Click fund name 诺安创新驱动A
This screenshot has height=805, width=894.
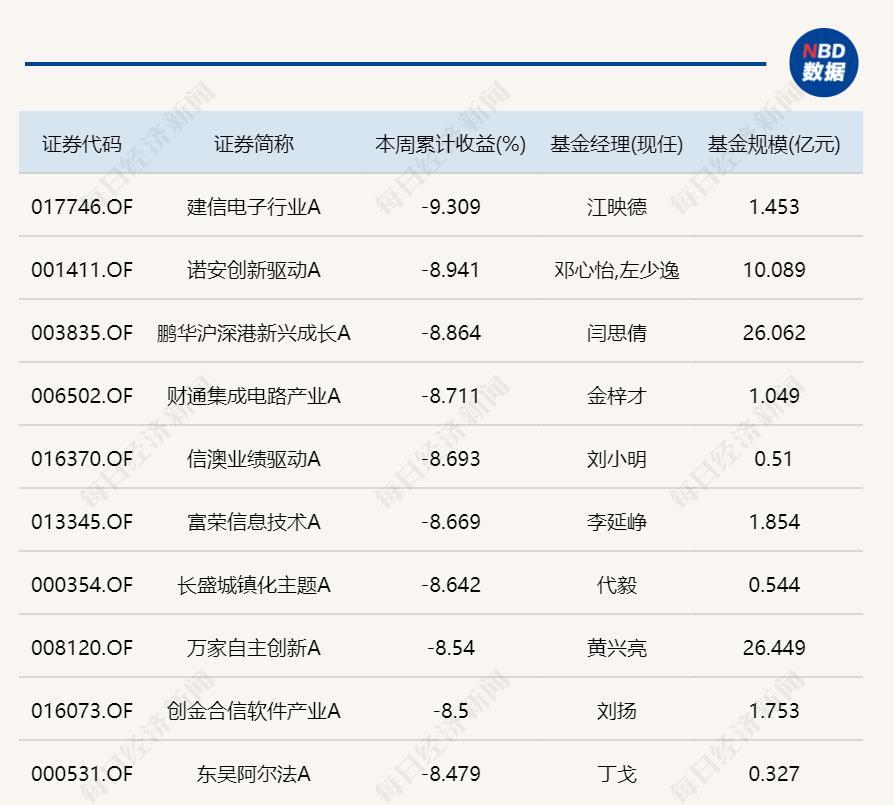tap(254, 270)
